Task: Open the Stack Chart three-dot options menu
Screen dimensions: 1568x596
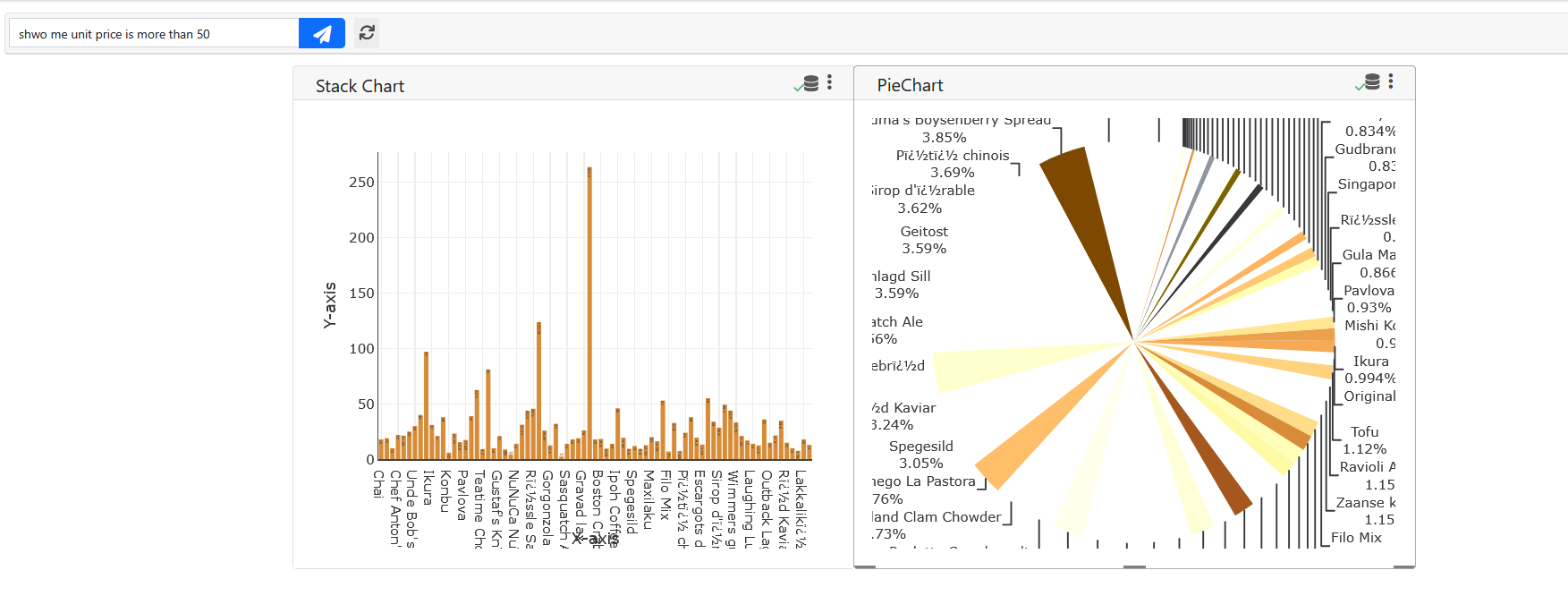Action: [830, 82]
